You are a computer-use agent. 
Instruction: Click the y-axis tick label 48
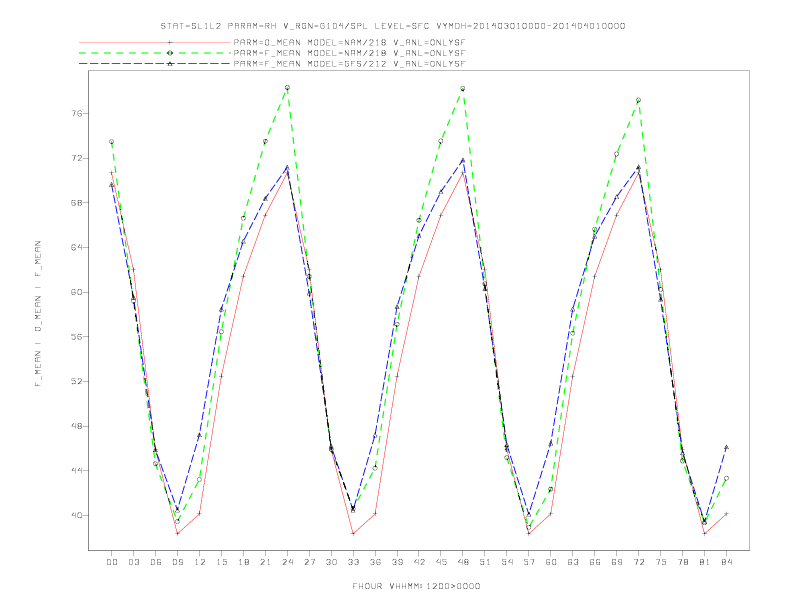point(76,426)
